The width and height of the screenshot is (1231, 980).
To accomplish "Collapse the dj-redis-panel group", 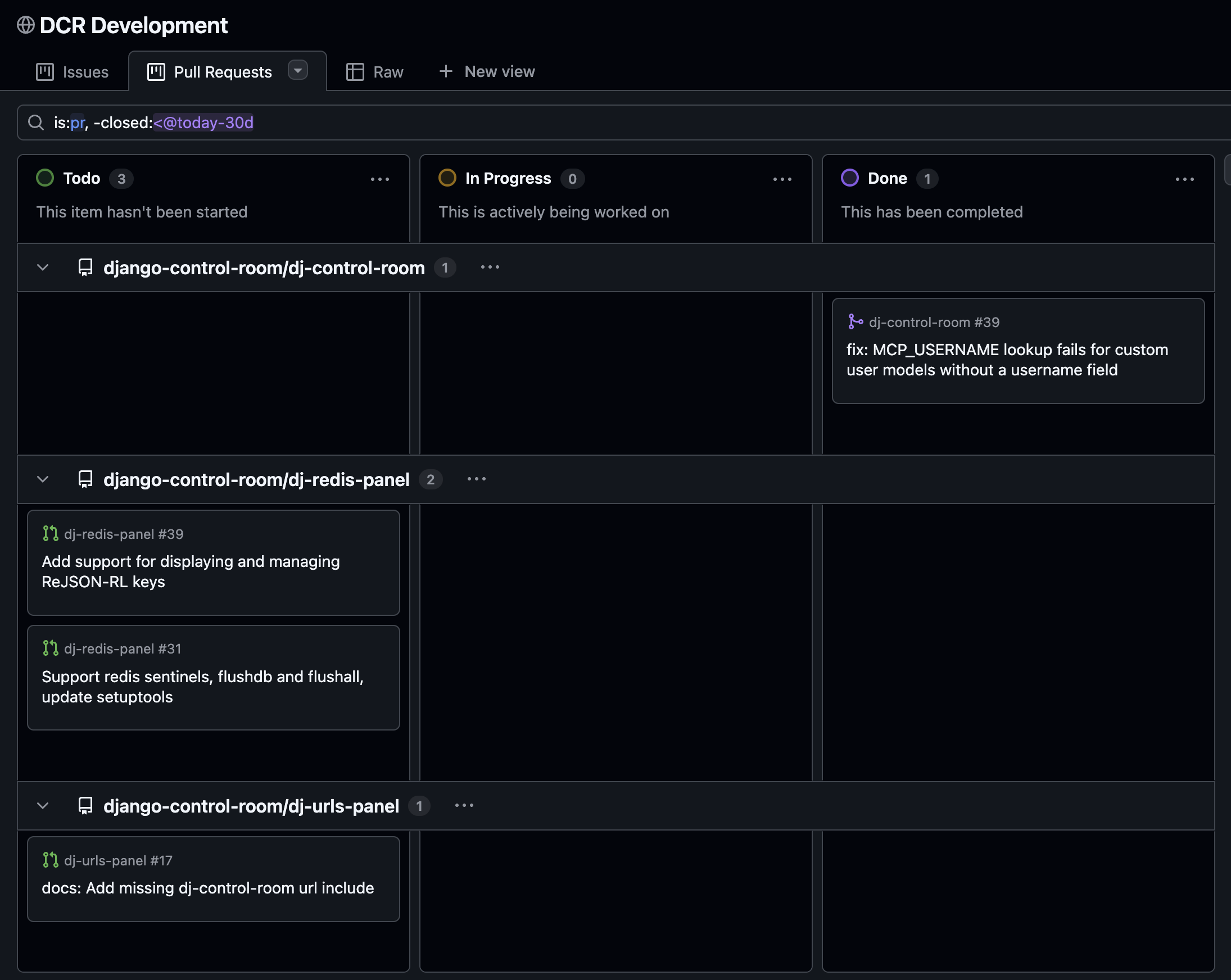I will (43, 479).
